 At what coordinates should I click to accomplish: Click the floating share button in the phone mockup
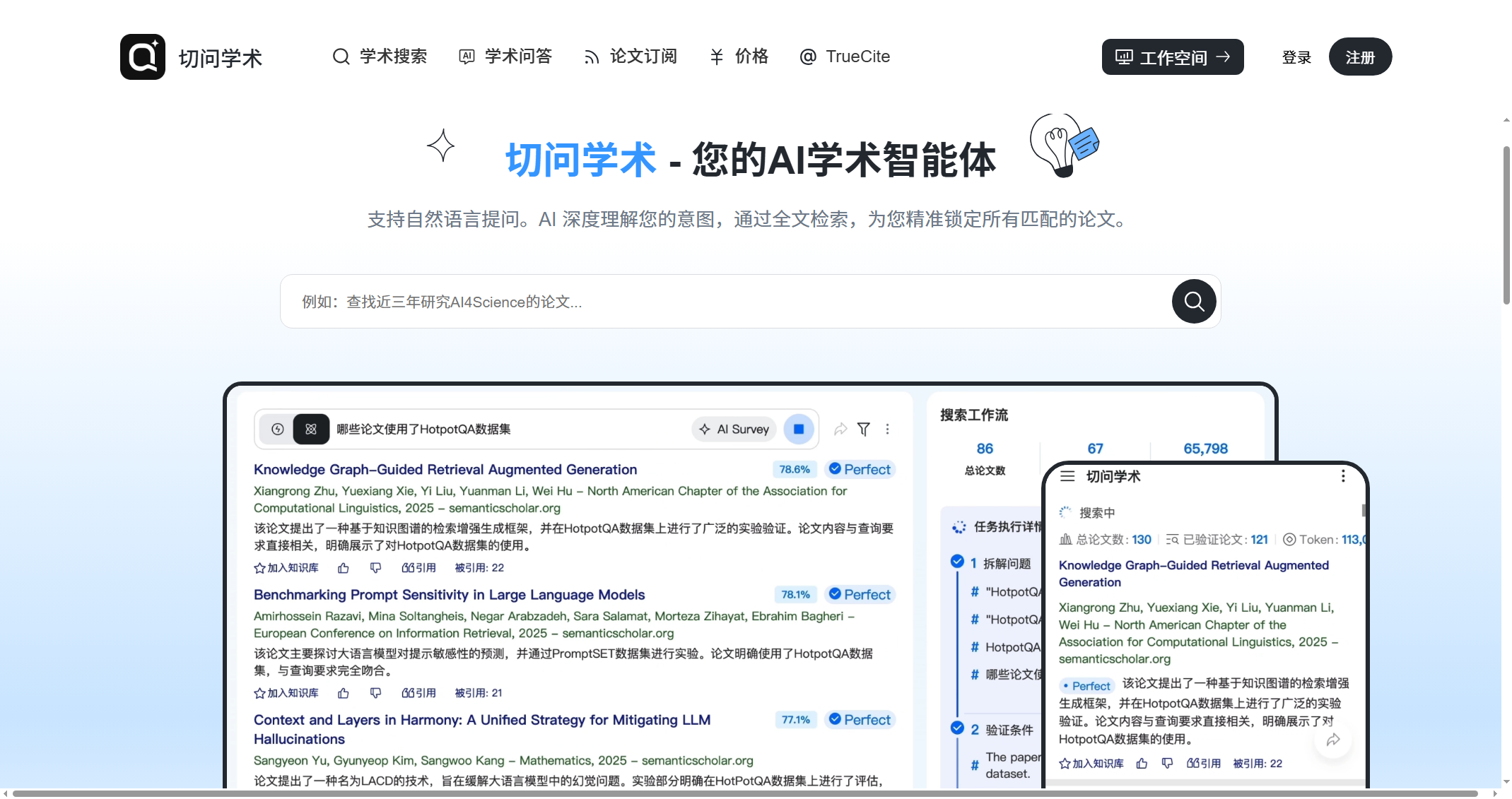point(1333,740)
